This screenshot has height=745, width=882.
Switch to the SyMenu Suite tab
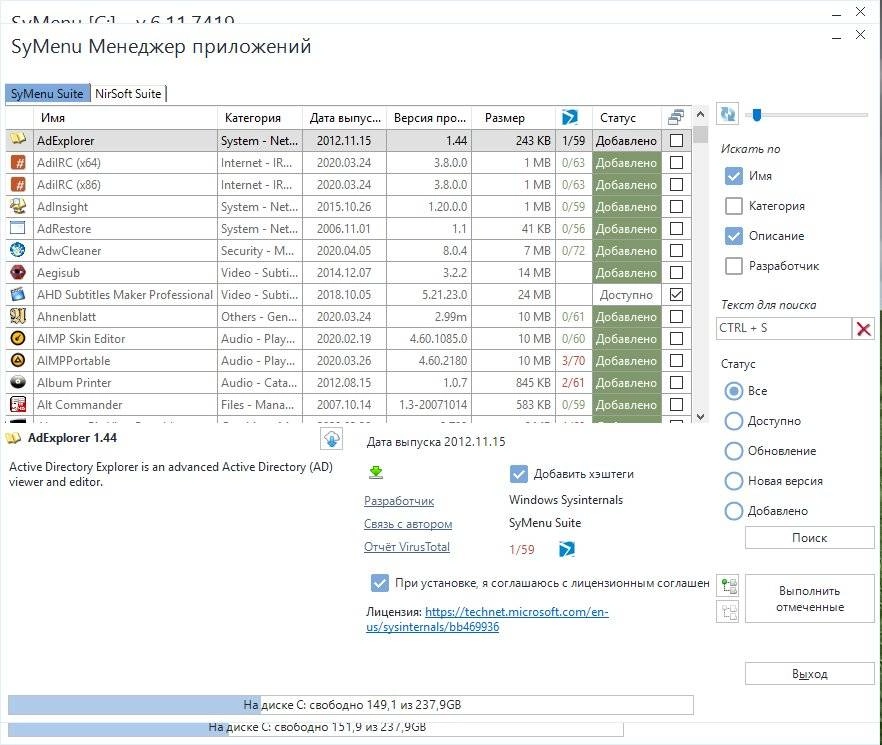click(47, 93)
